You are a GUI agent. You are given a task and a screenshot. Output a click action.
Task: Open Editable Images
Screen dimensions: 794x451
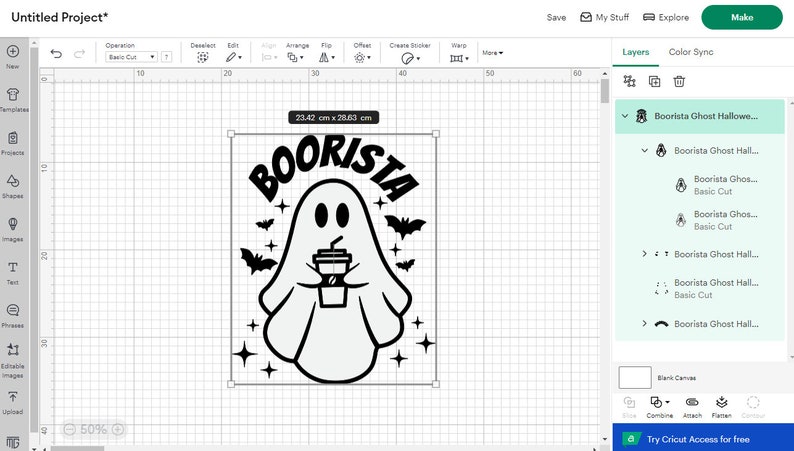pos(13,360)
